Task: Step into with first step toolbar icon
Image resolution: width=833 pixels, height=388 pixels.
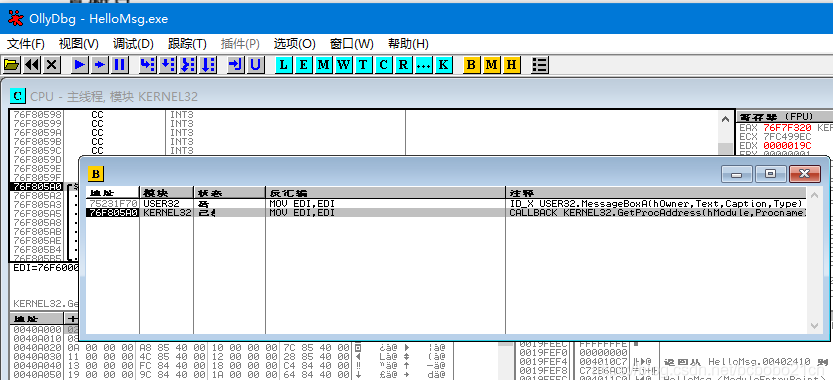Action: (x=148, y=65)
